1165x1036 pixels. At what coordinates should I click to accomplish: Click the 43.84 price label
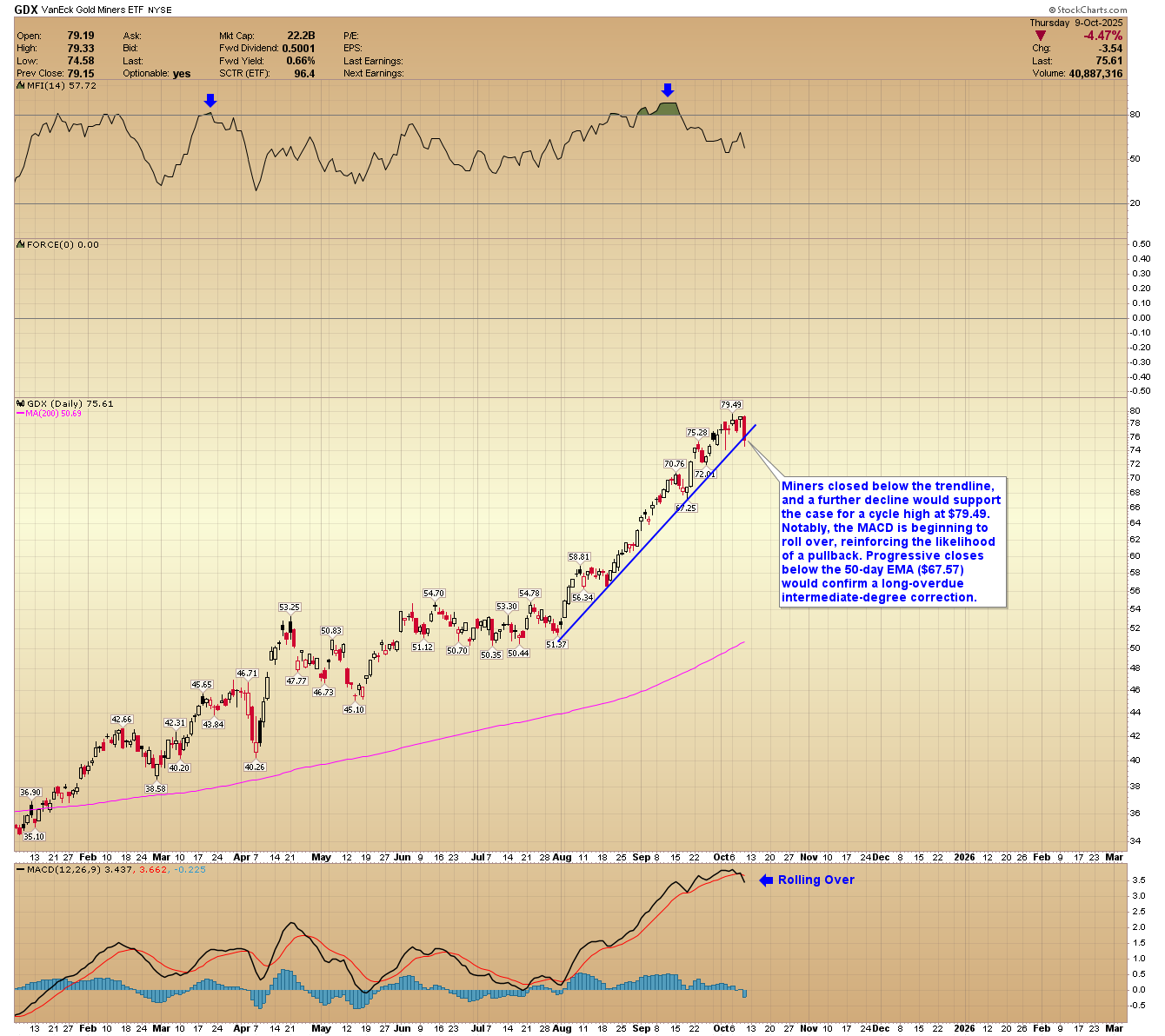[213, 725]
